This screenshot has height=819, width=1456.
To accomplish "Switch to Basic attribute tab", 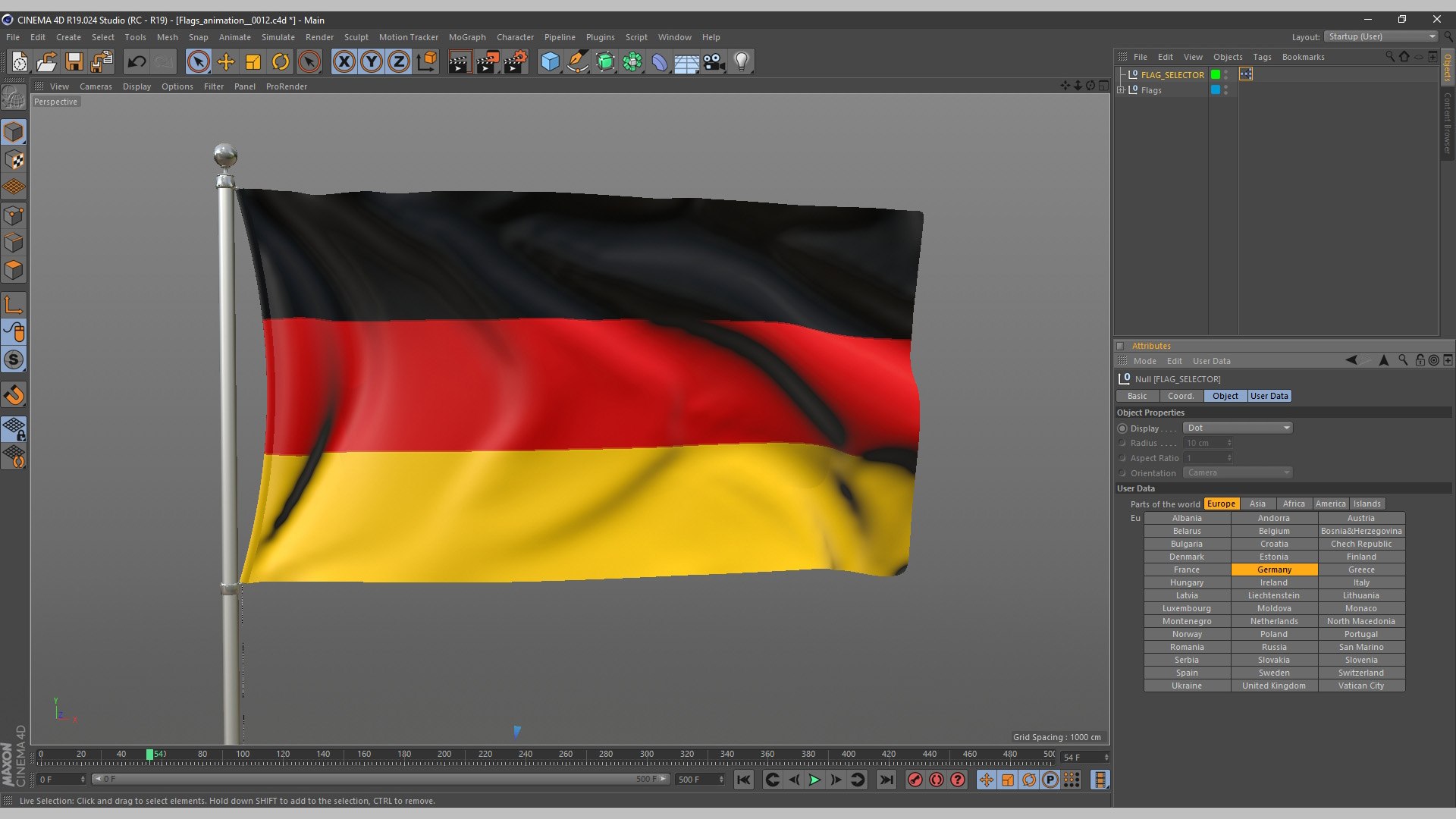I will pyautogui.click(x=1137, y=396).
